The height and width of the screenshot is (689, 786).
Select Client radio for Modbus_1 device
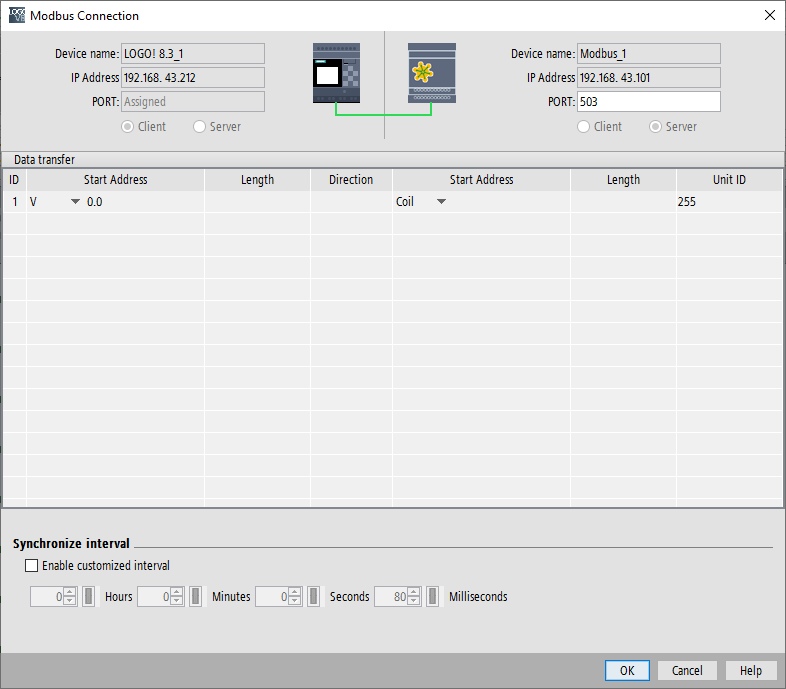point(583,126)
